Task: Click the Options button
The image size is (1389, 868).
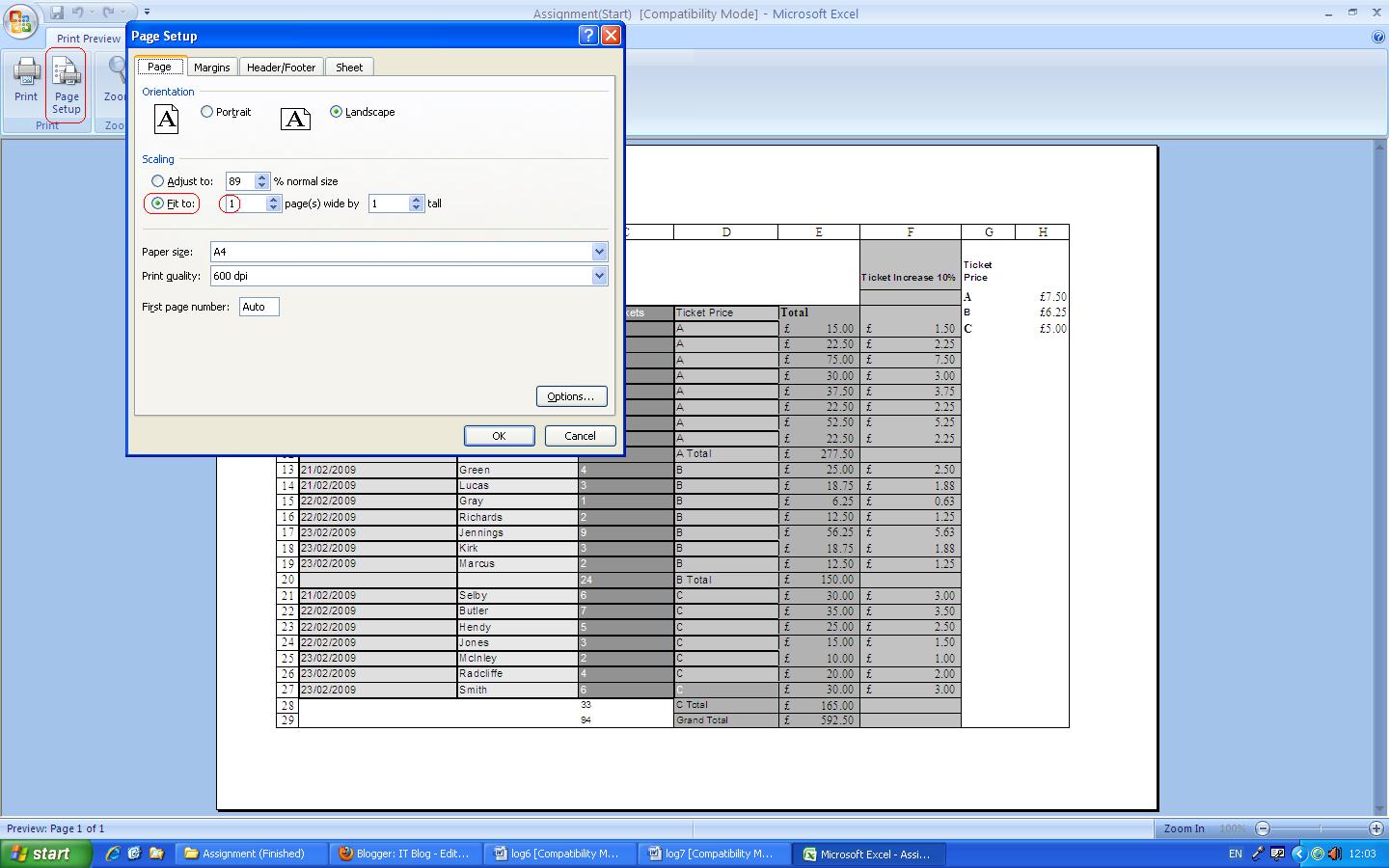Action: pos(571,396)
